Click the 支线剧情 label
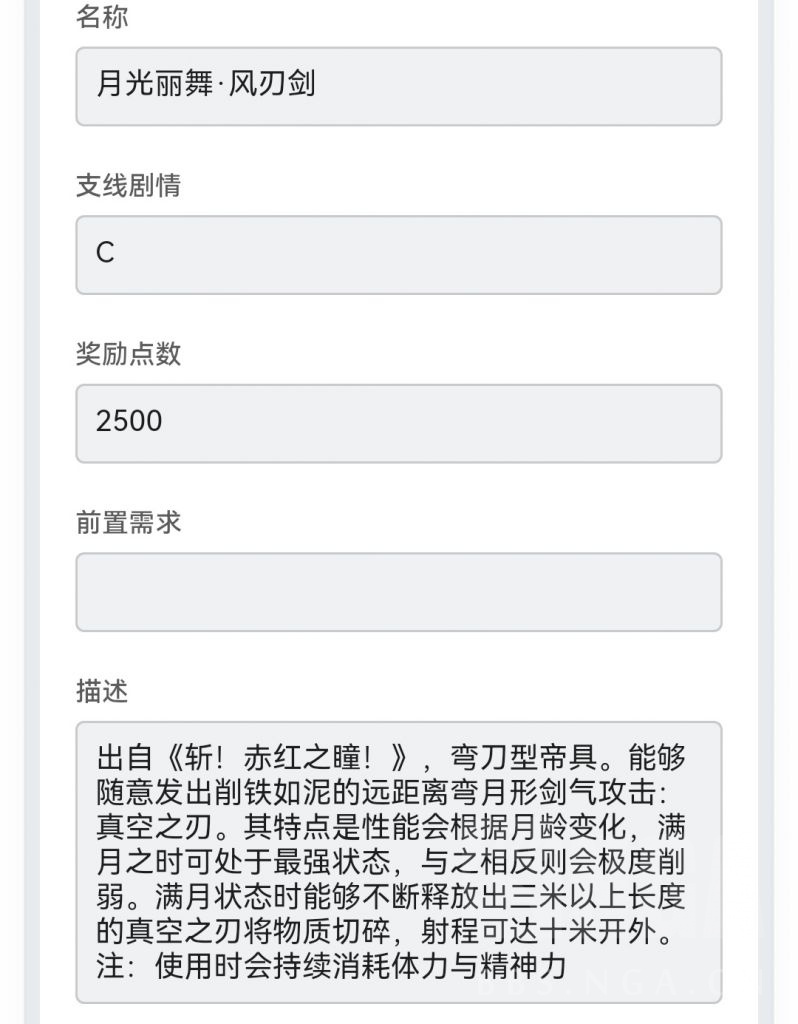 (128, 185)
